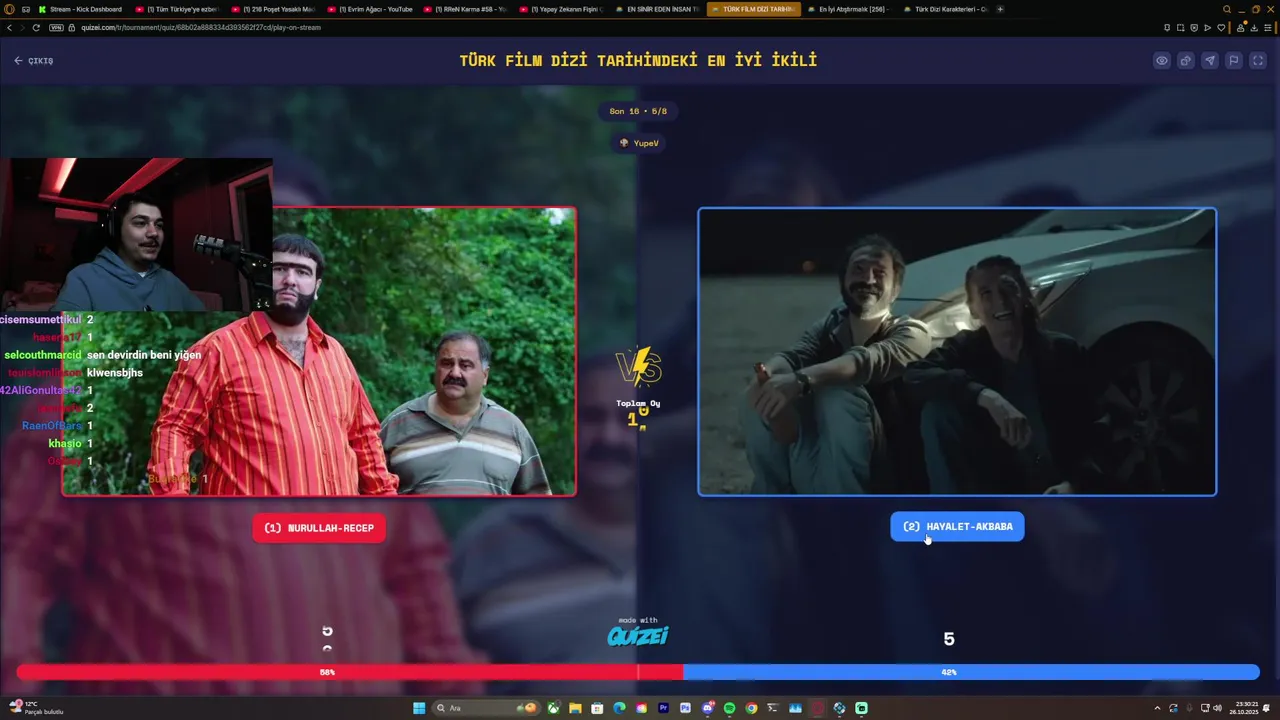Vote for (1) NURULLAH-RECEP button
Screen dimensions: 1280x720
coord(319,528)
